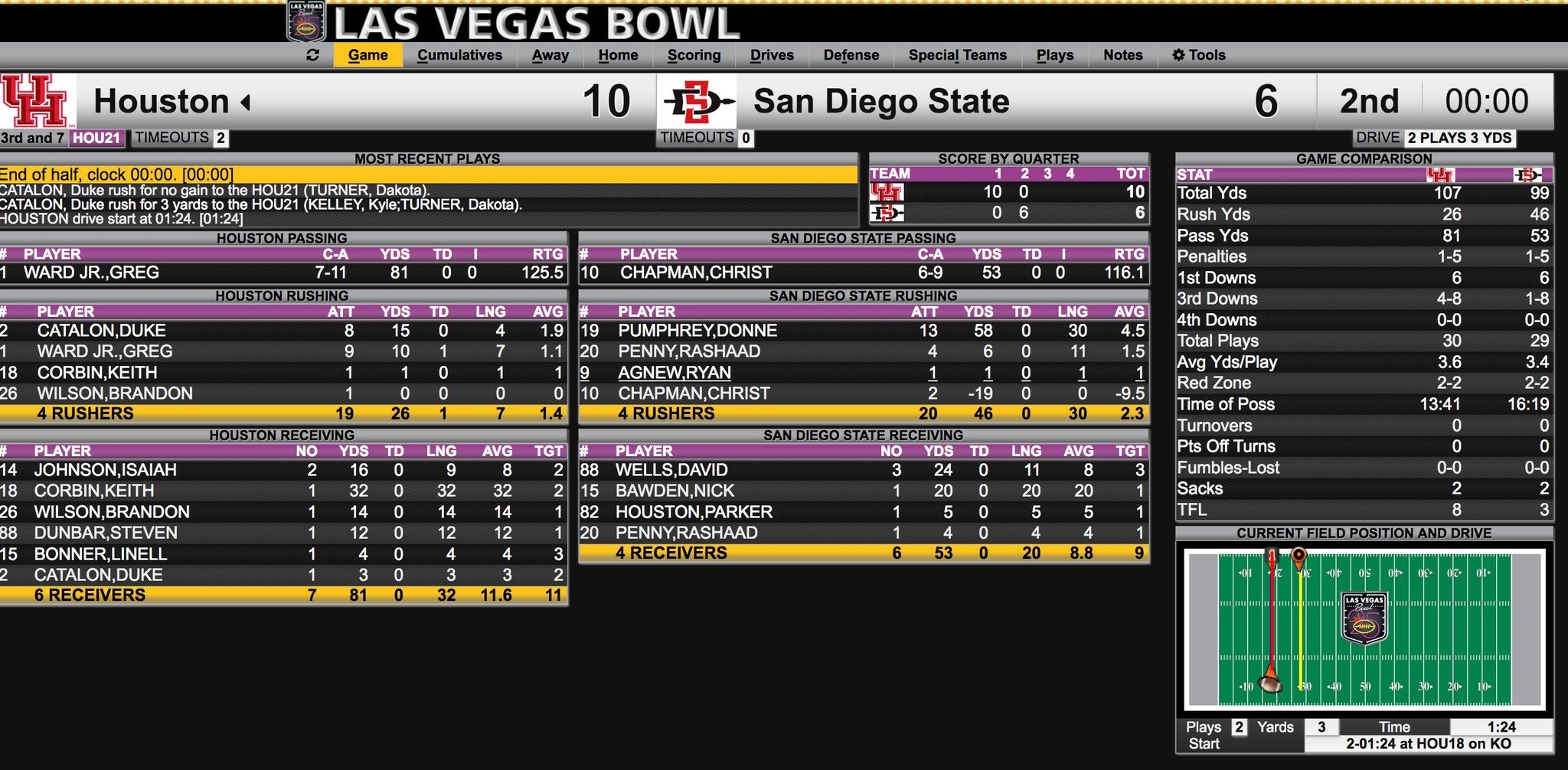Click Houston logo in Score By Quarter table
The height and width of the screenshot is (770, 1568).
(887, 192)
